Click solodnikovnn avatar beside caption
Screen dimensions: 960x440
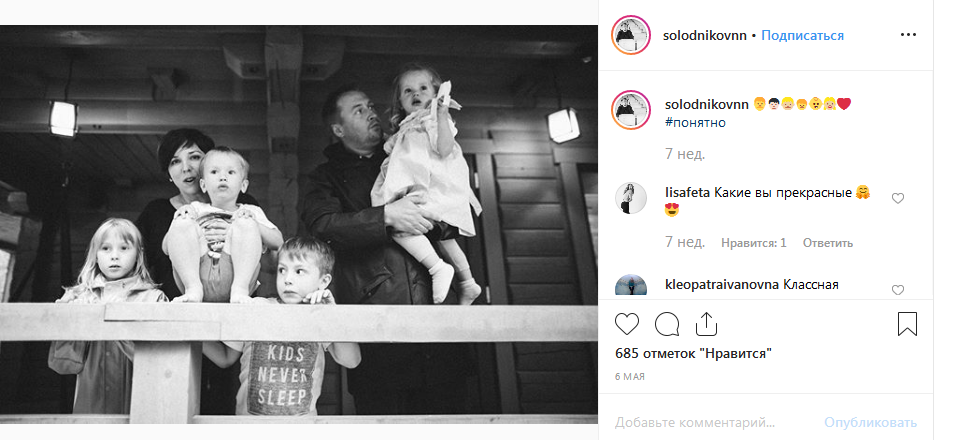pos(631,110)
